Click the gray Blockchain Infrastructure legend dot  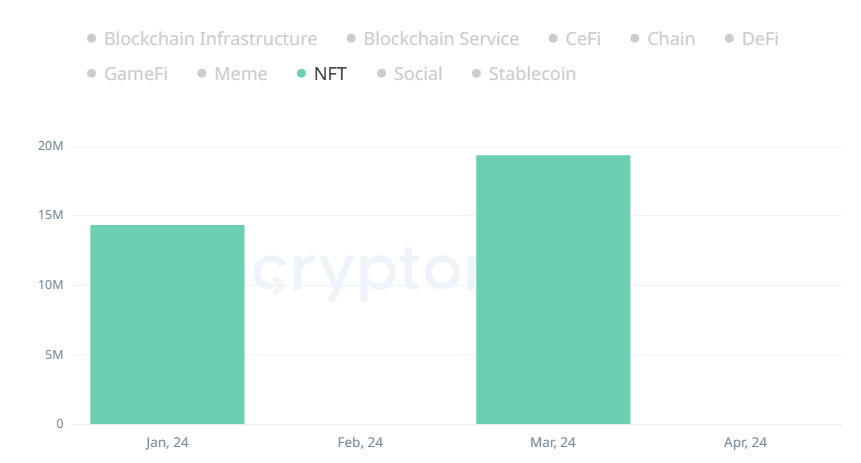(92, 39)
